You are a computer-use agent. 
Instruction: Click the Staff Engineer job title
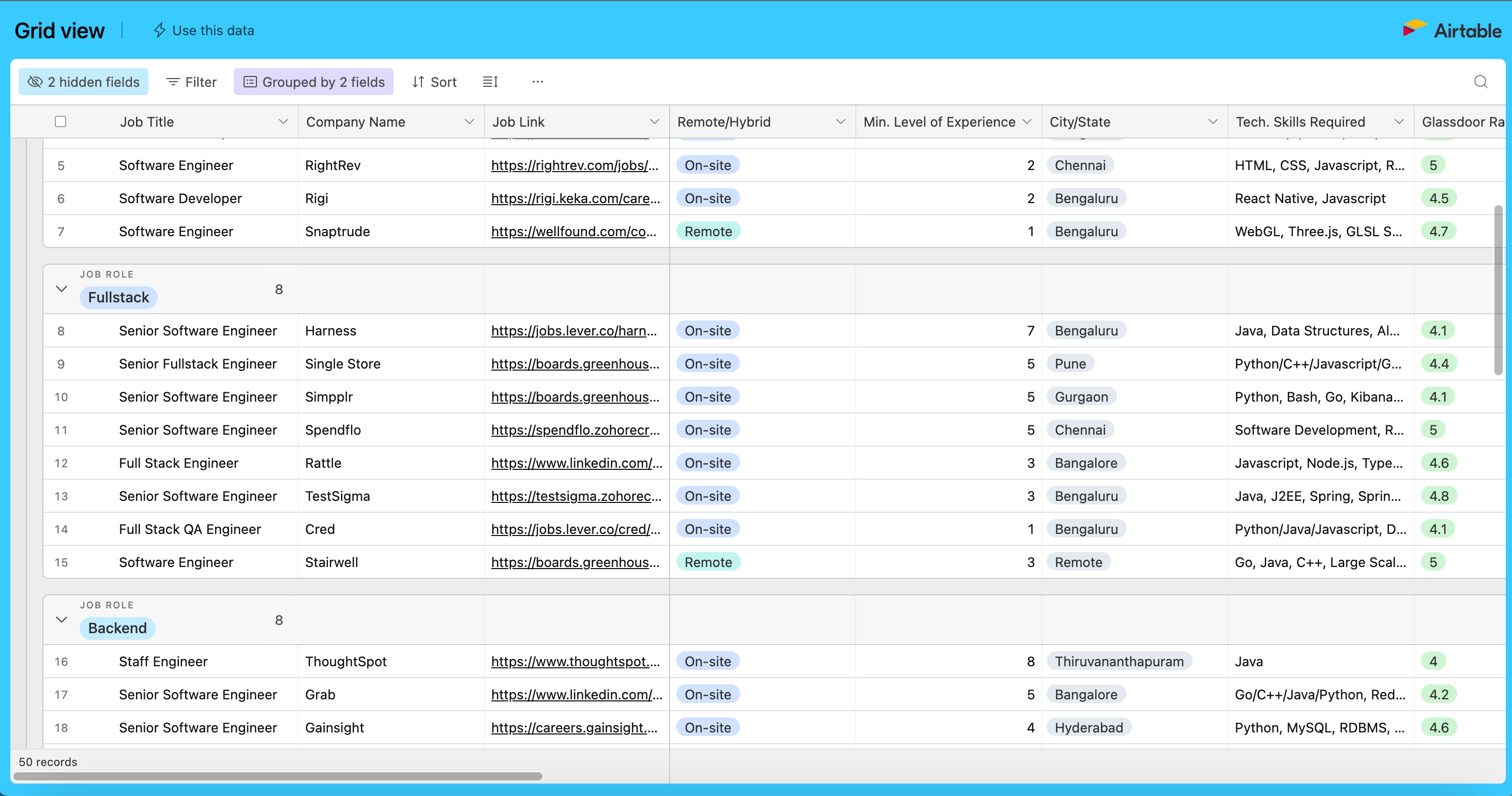pyautogui.click(x=163, y=662)
